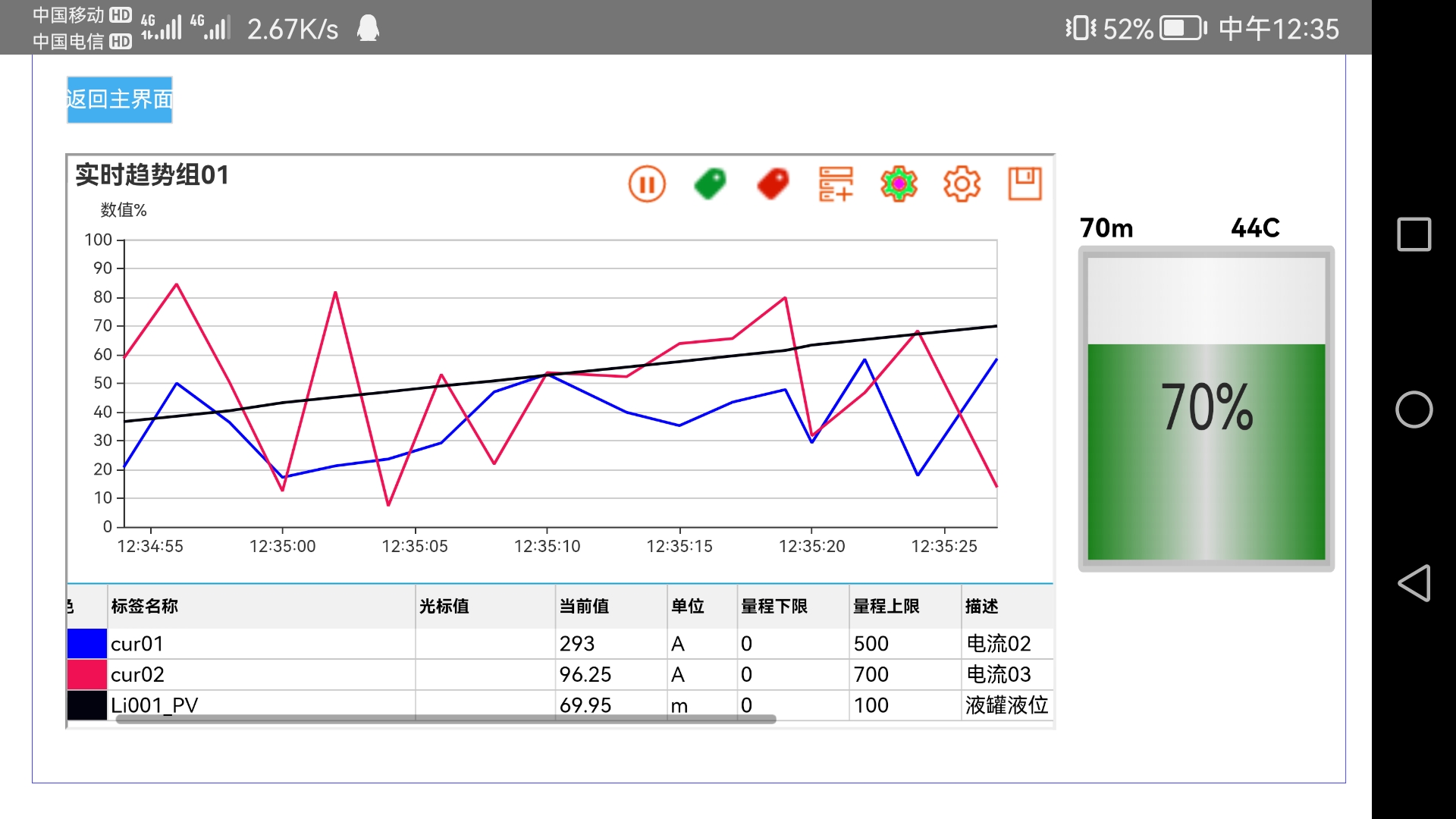This screenshot has width=1456, height=819.
Task: Click the green tag icon
Action: tap(710, 184)
